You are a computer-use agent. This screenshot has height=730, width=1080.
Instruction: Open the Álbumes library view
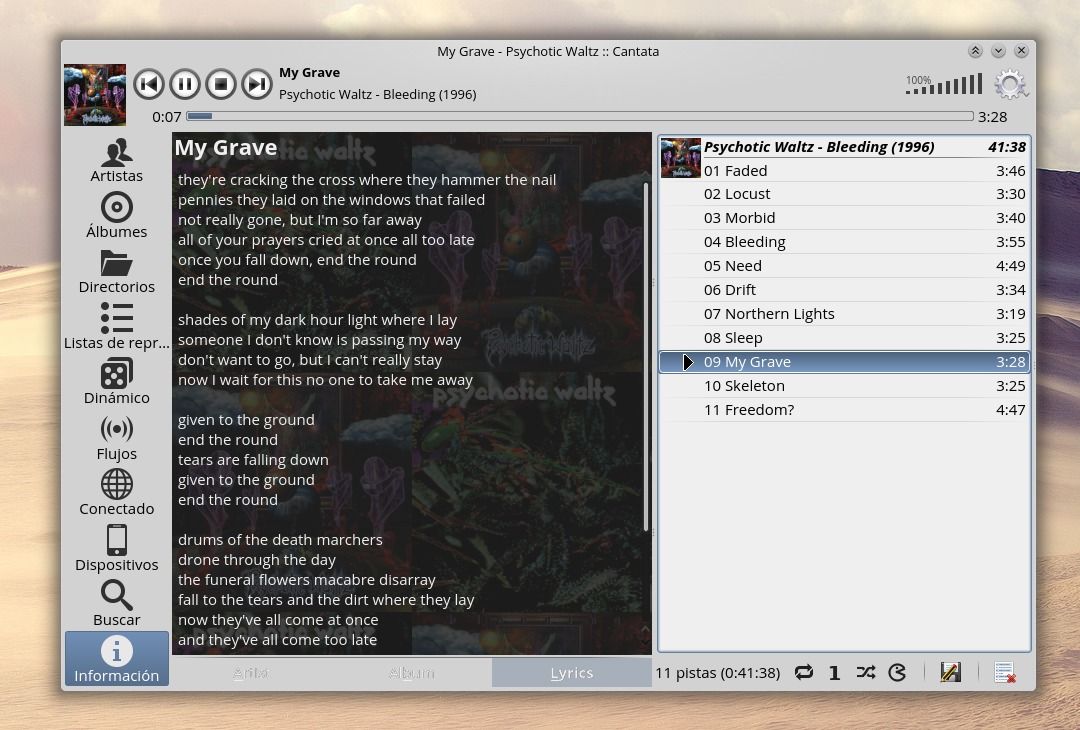pyautogui.click(x=117, y=216)
